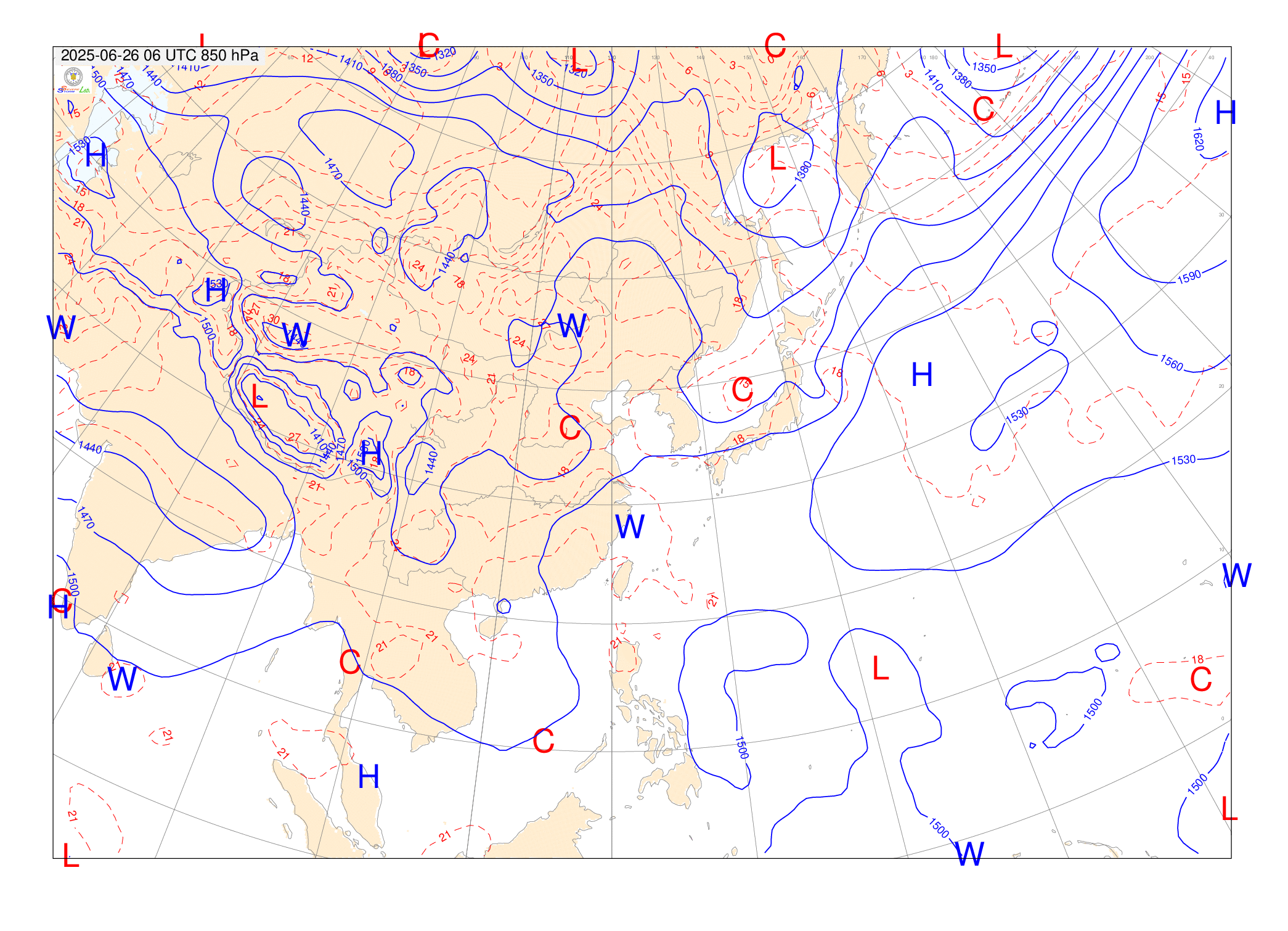The height and width of the screenshot is (931, 1288).
Task: Select the blue W at the bottom edge of the map
Action: [969, 854]
